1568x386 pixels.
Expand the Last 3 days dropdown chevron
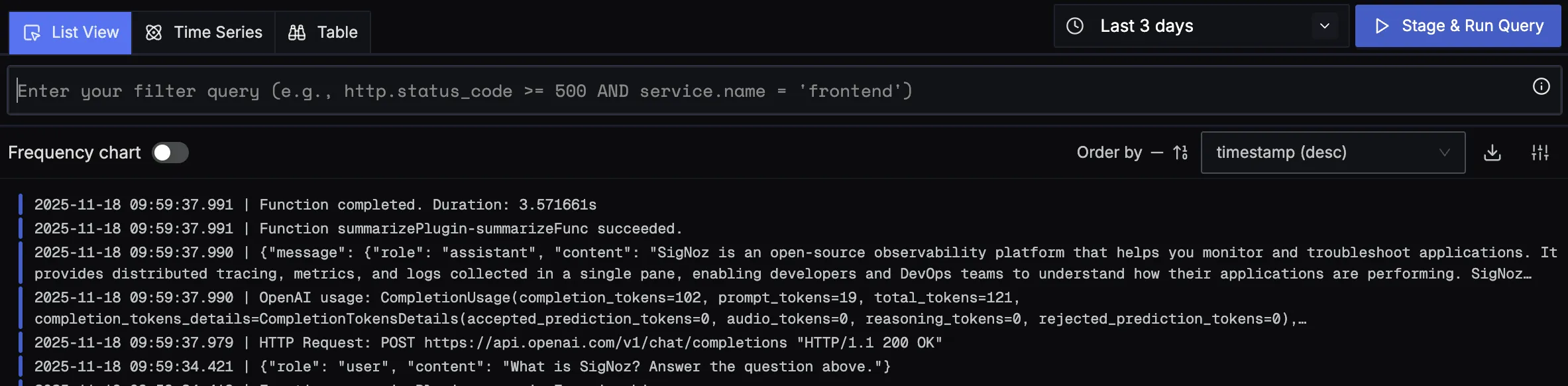pos(1325,27)
